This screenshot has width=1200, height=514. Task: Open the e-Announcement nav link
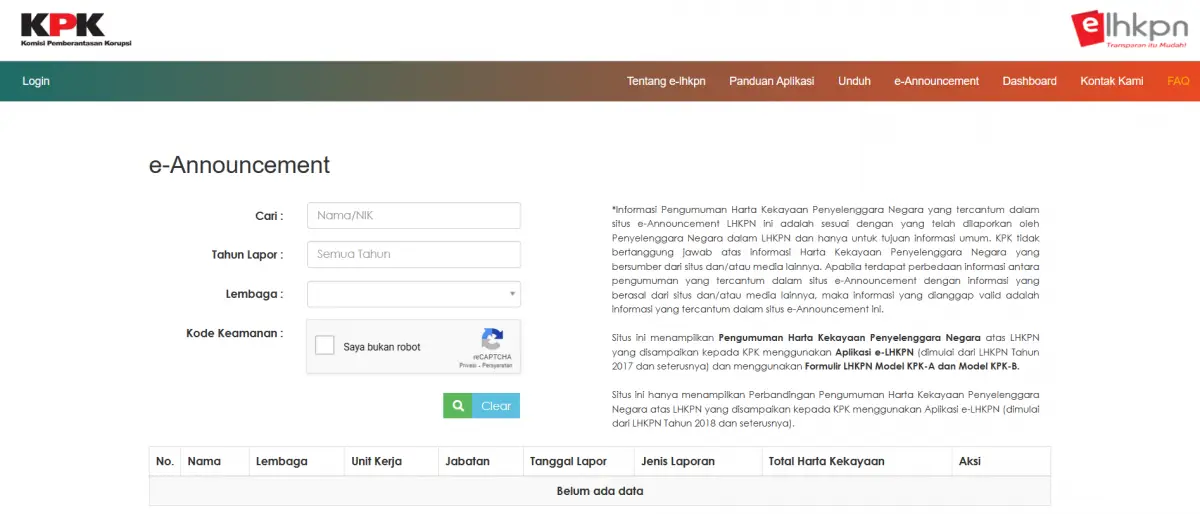(936, 81)
